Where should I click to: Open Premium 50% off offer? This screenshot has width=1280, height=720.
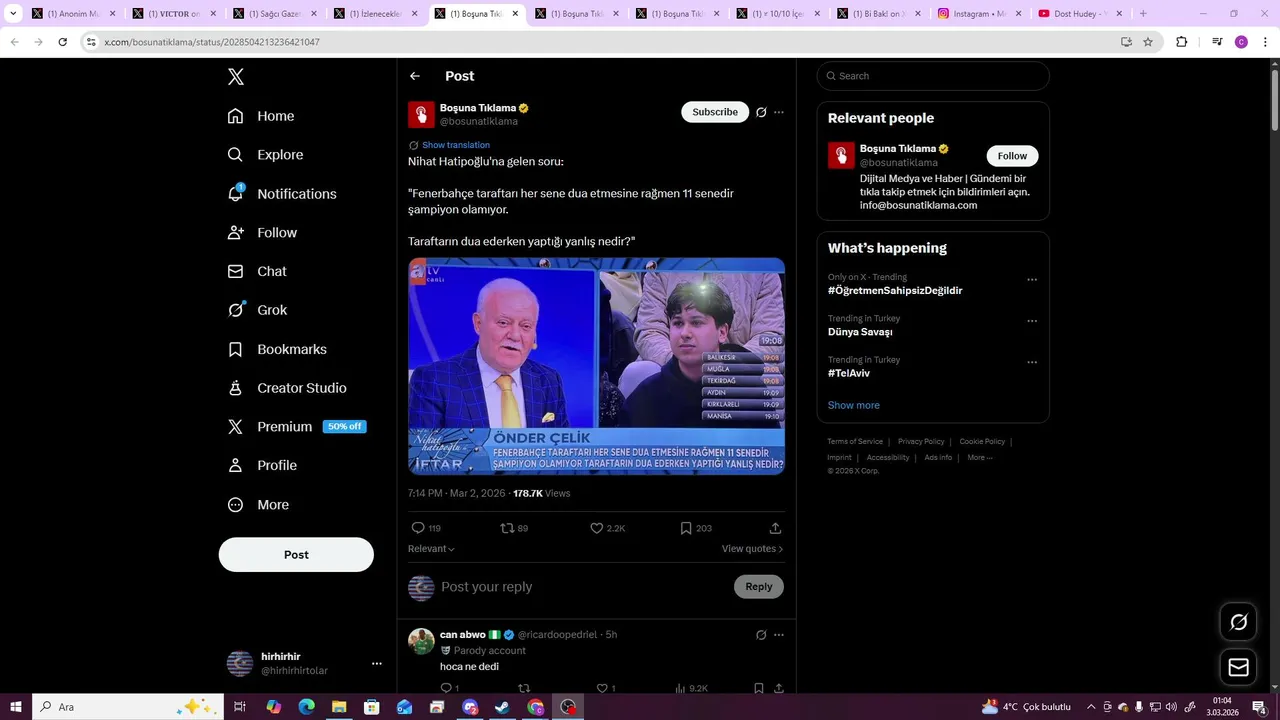297,427
